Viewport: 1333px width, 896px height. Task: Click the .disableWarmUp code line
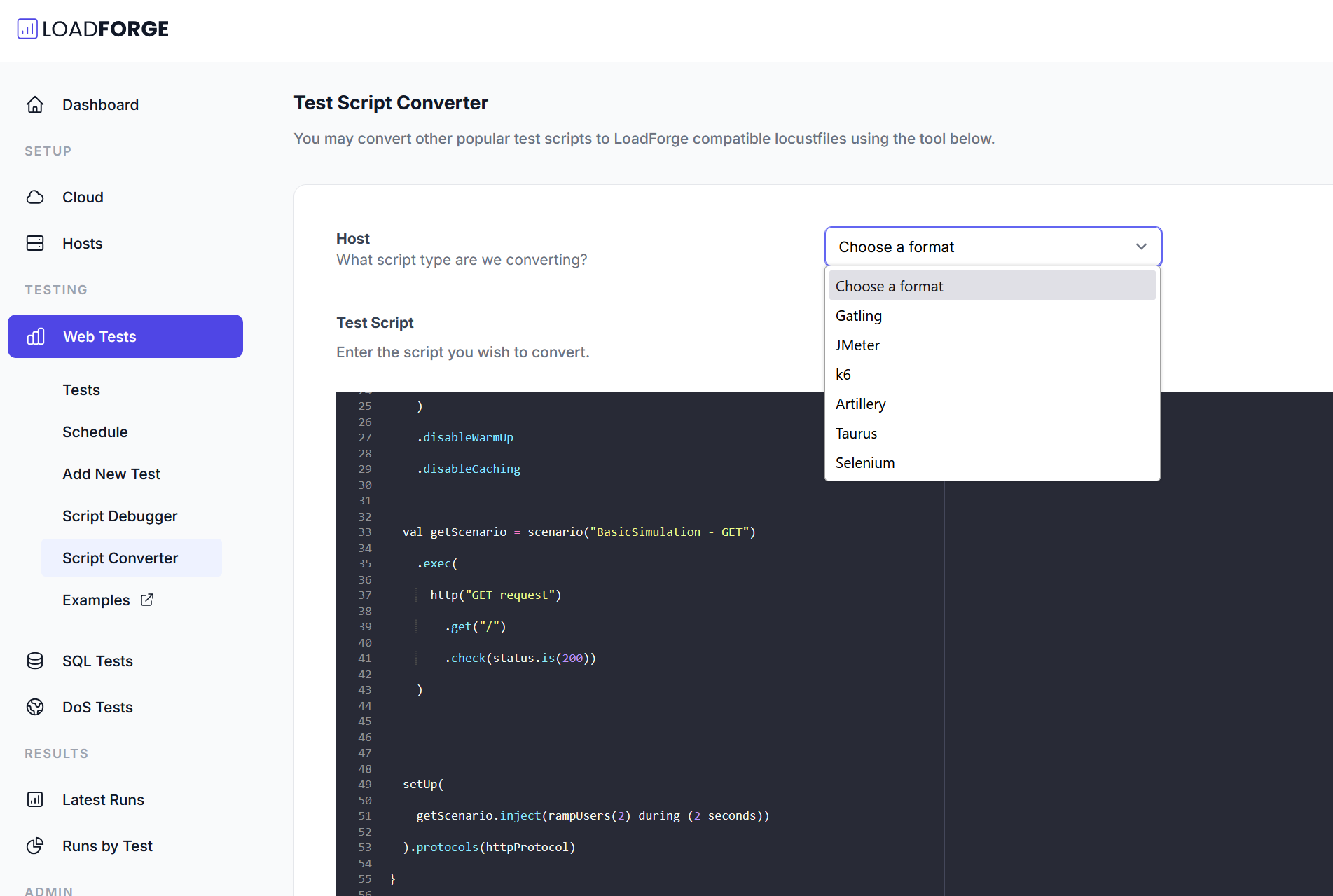[465, 437]
